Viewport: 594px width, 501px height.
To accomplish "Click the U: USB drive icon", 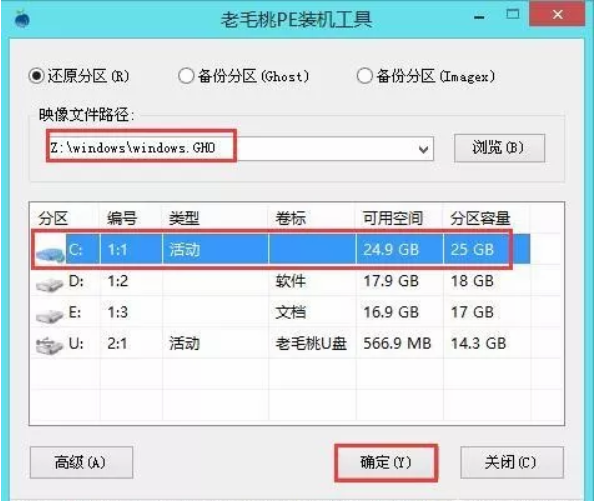I will click(50, 345).
